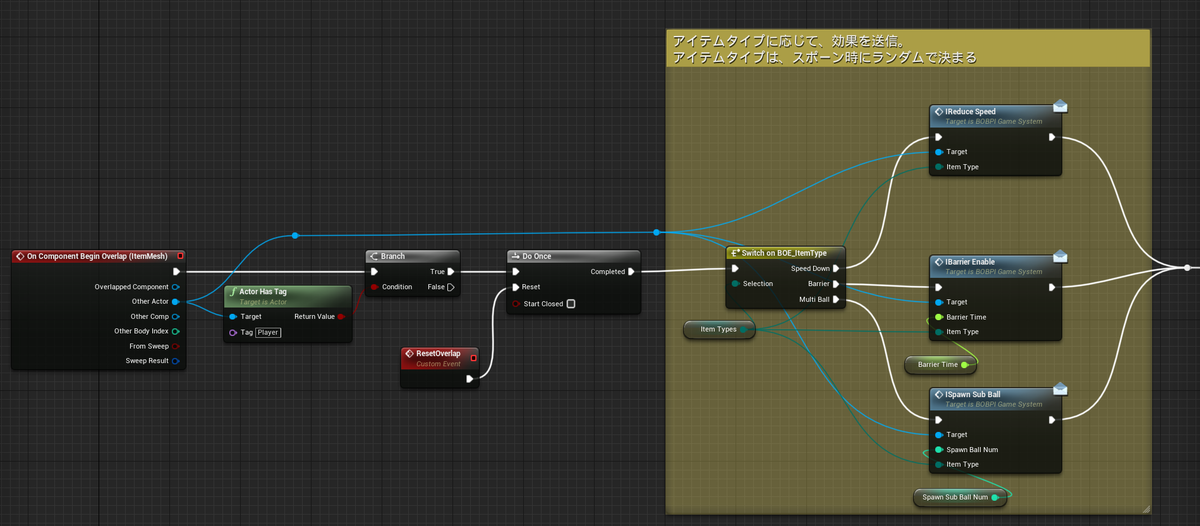This screenshot has height=526, width=1200.
Task: Click the Barrier Time variable output pin
Action: [x=964, y=365]
